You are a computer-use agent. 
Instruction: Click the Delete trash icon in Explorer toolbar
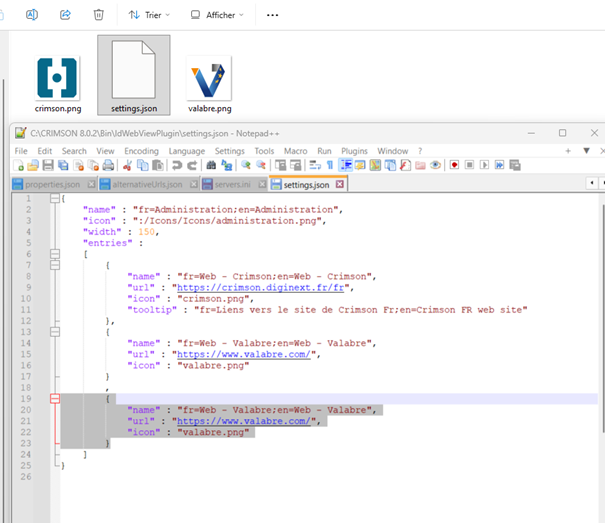click(98, 15)
